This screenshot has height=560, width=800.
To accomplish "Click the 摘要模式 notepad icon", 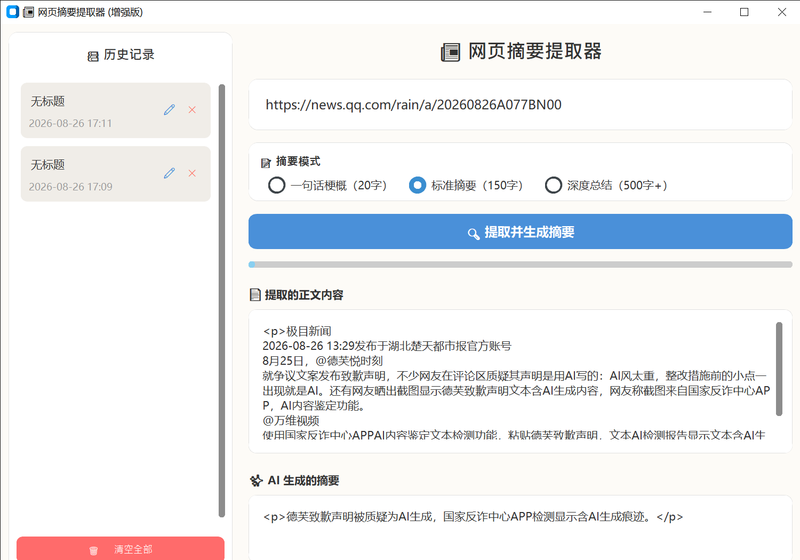I will pyautogui.click(x=266, y=163).
